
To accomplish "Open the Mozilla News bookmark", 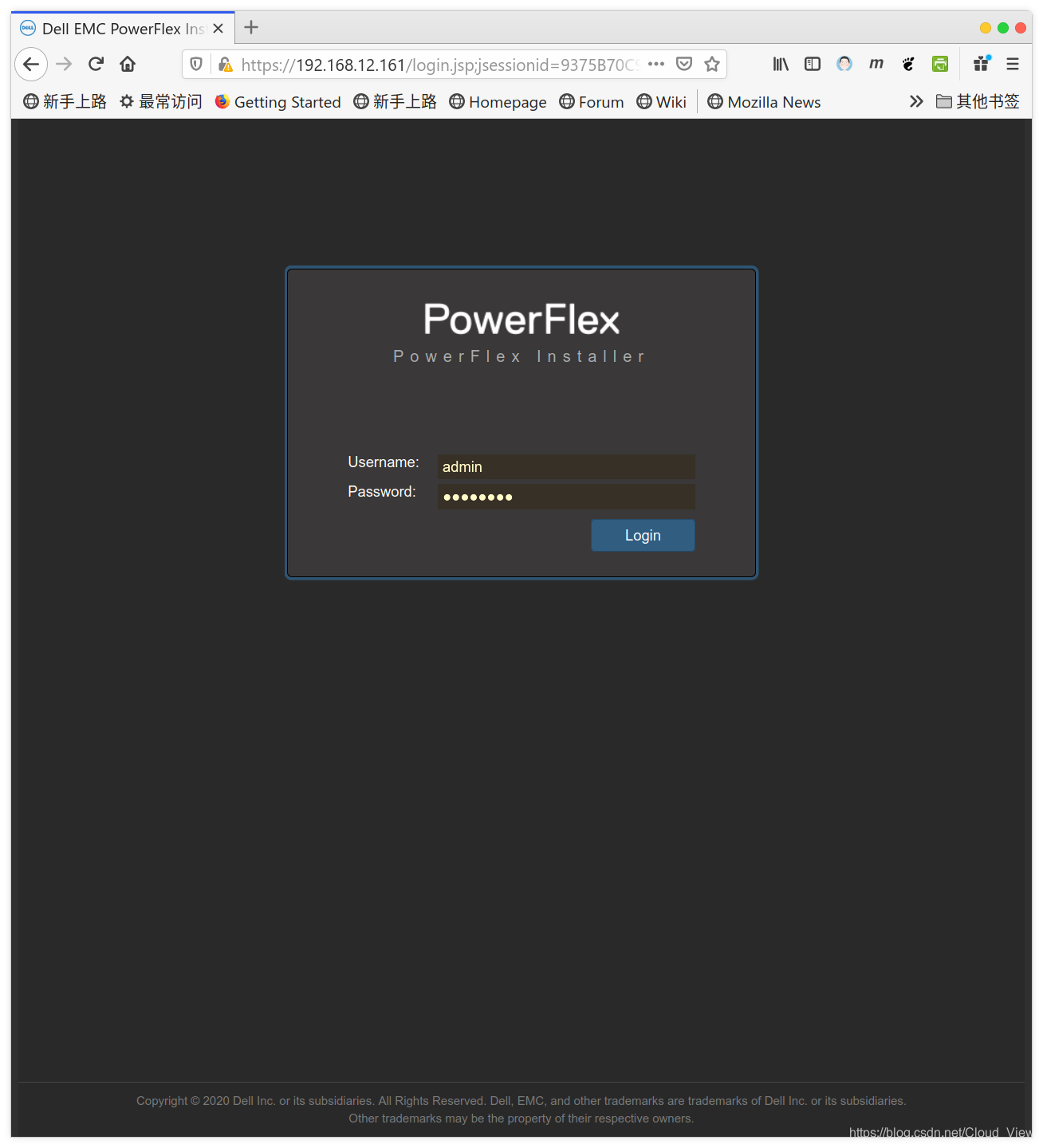I will 764,101.
